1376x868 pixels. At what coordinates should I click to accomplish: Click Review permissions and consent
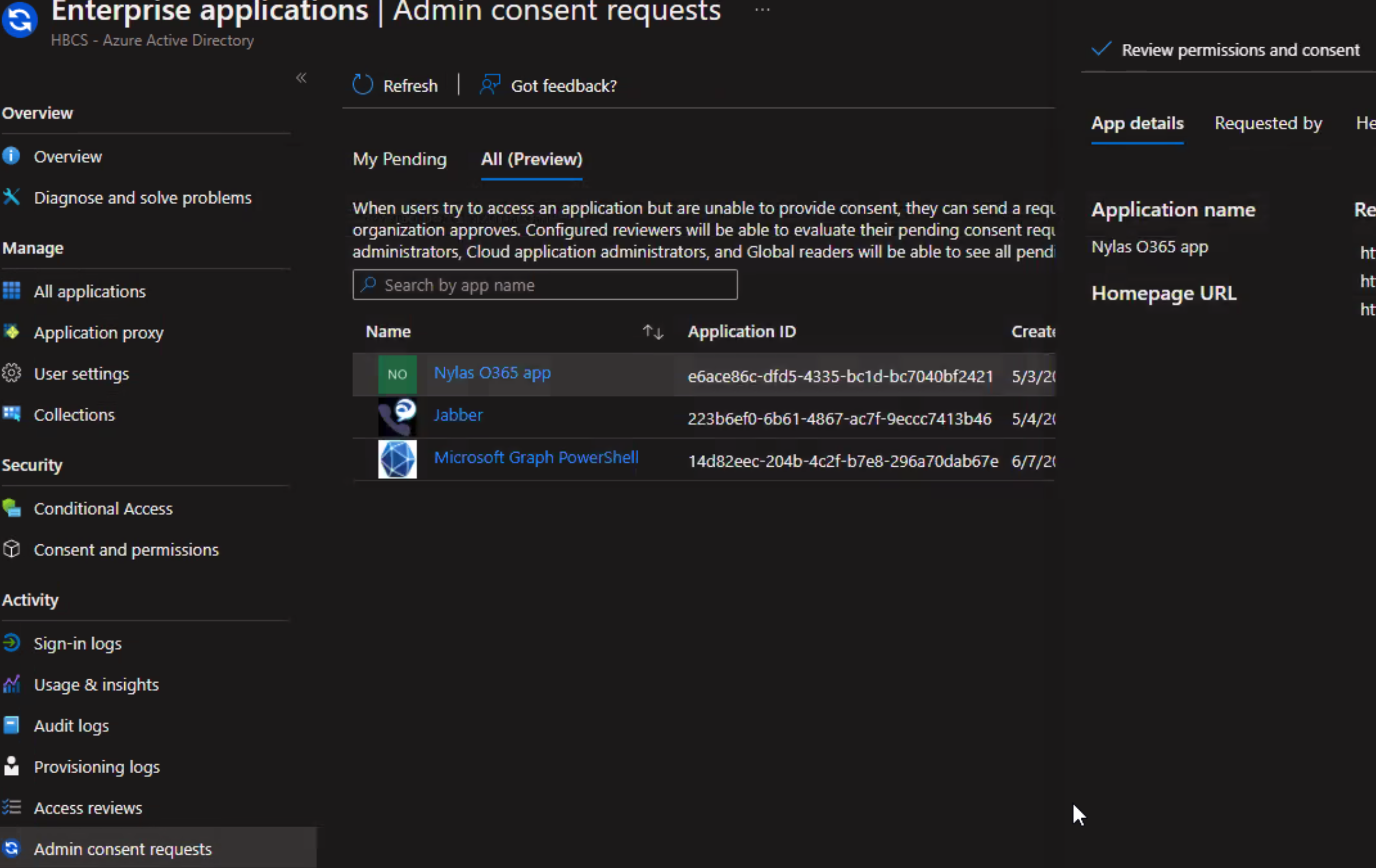pyautogui.click(x=1225, y=50)
